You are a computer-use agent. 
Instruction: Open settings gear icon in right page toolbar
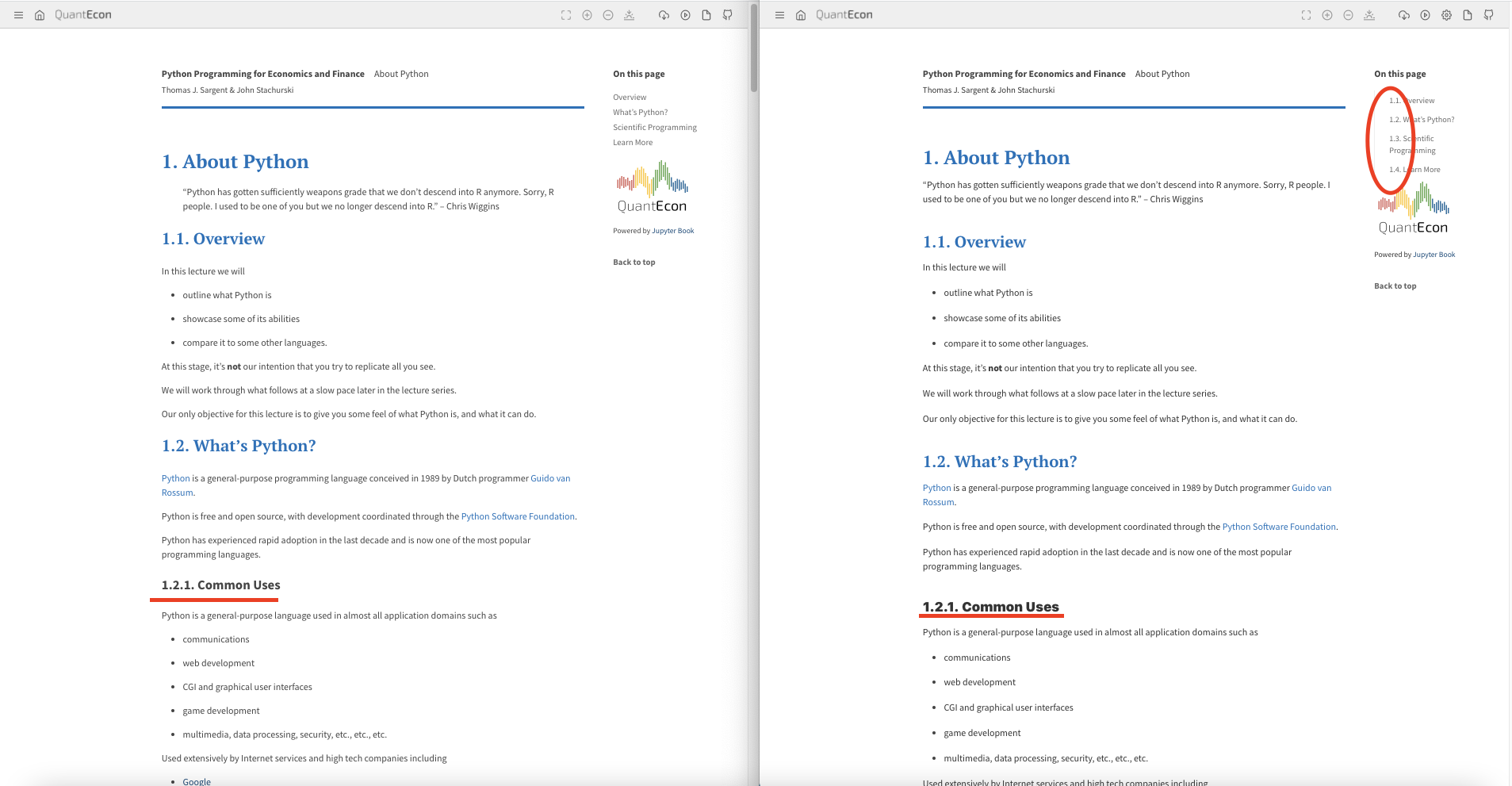coord(1447,15)
